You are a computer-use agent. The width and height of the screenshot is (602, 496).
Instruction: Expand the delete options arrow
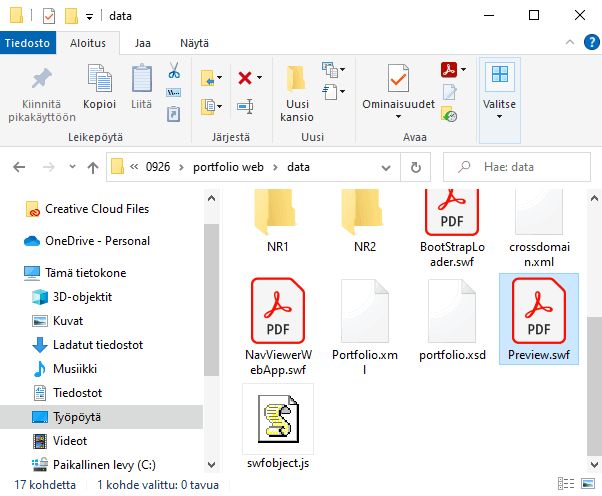pyautogui.click(x=260, y=78)
